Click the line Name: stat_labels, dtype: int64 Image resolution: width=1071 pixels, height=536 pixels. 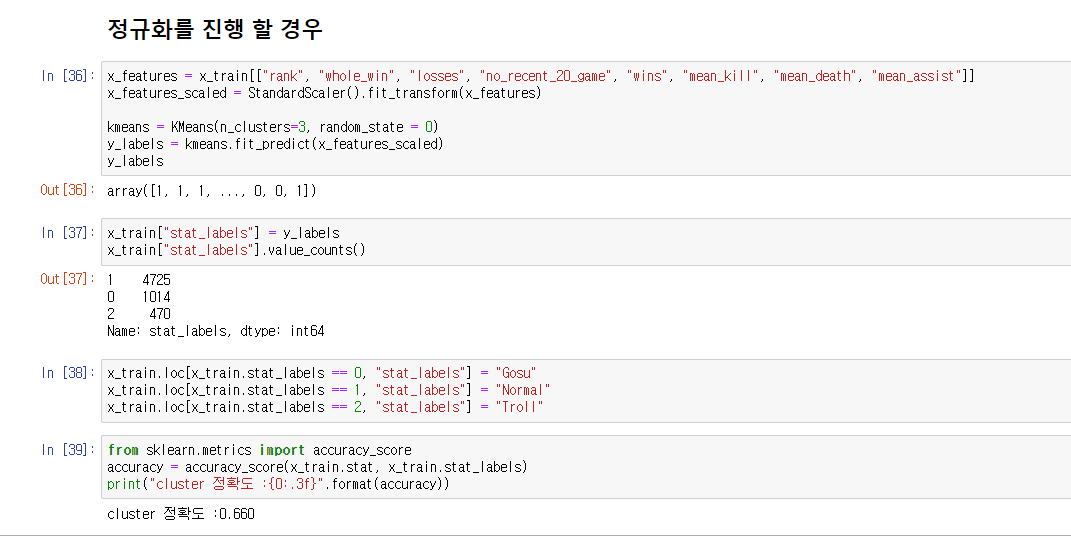pos(216,331)
